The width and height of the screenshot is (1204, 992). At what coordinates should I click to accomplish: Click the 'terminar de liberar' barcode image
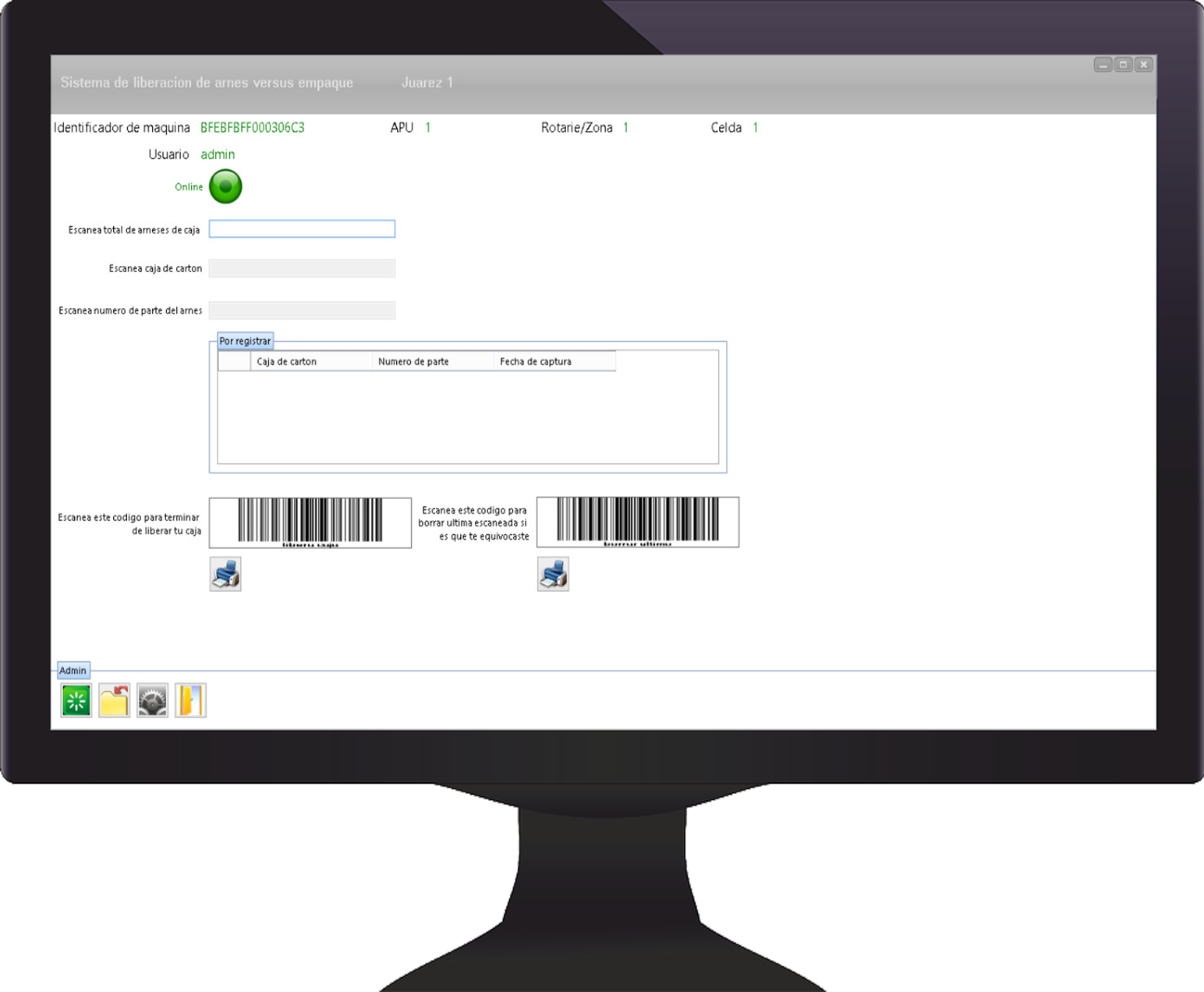click(310, 523)
